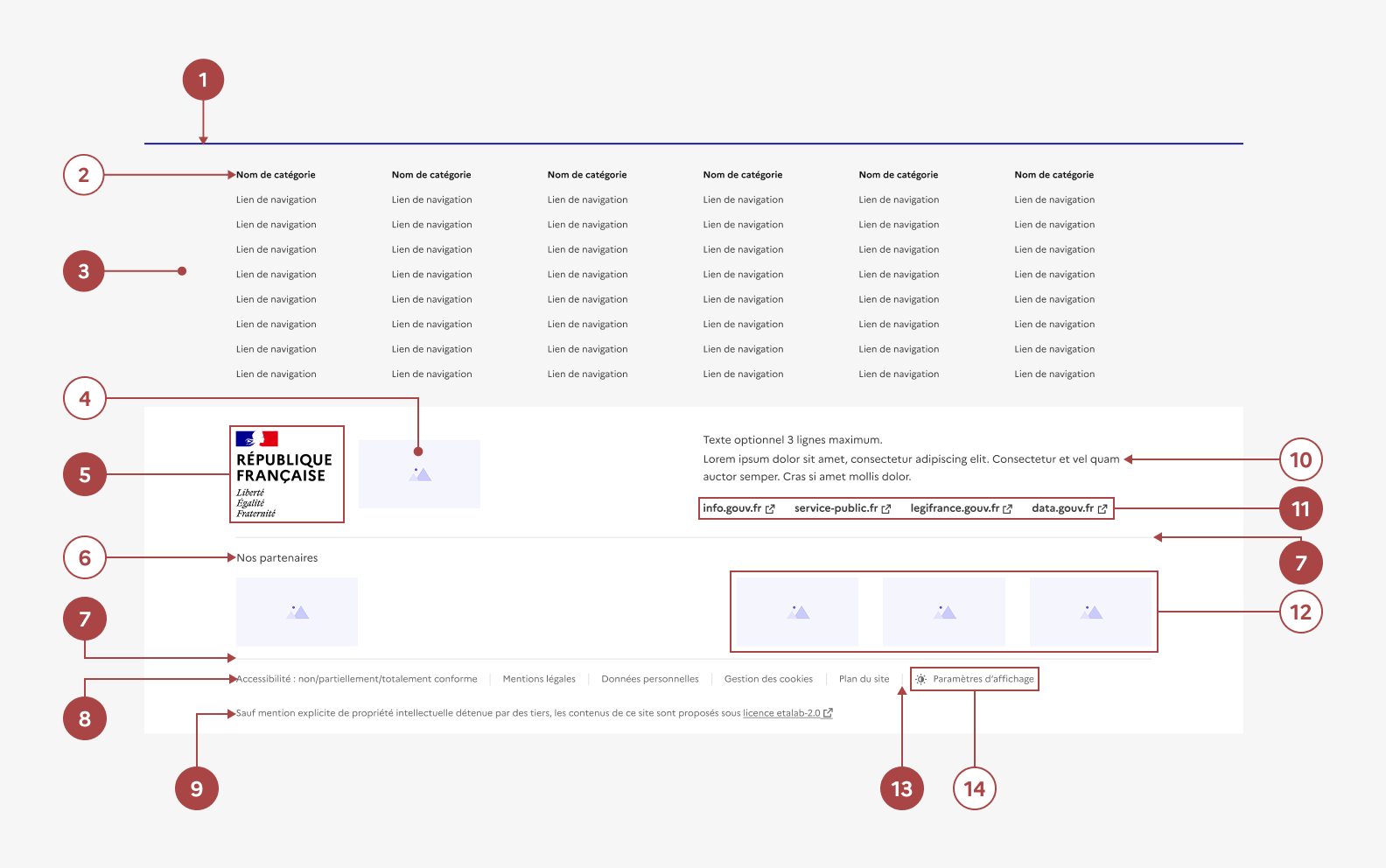Open the Données personnelles link
Image resolution: width=1386 pixels, height=868 pixels.
click(x=650, y=679)
